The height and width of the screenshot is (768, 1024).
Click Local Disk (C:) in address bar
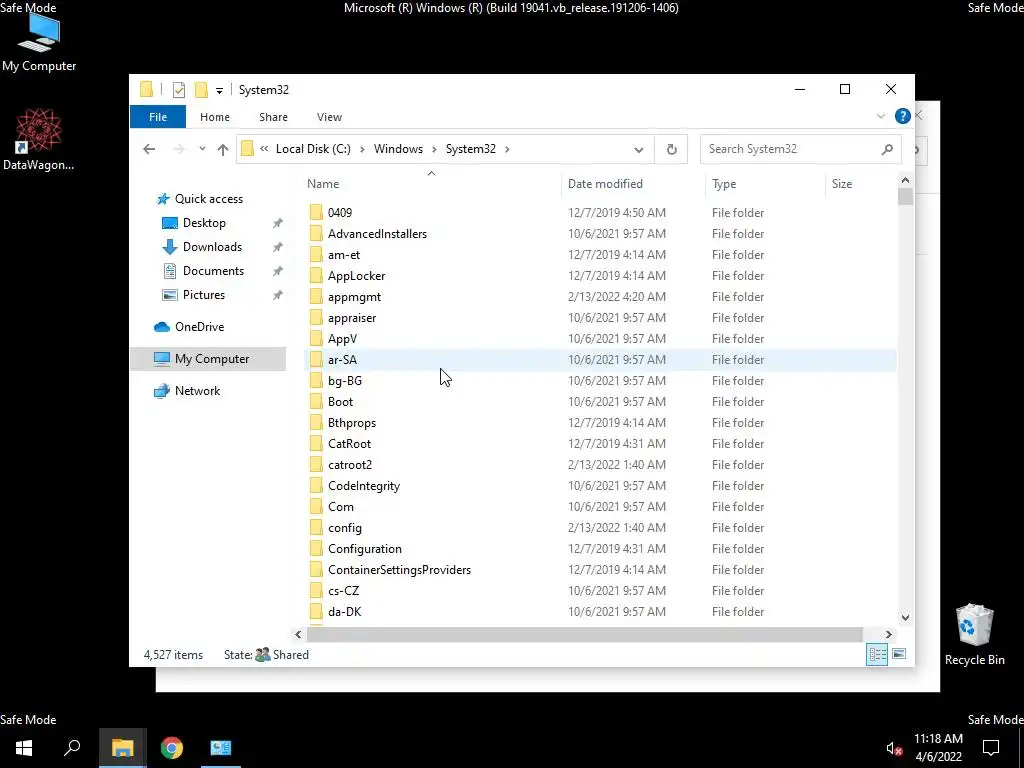[313, 149]
